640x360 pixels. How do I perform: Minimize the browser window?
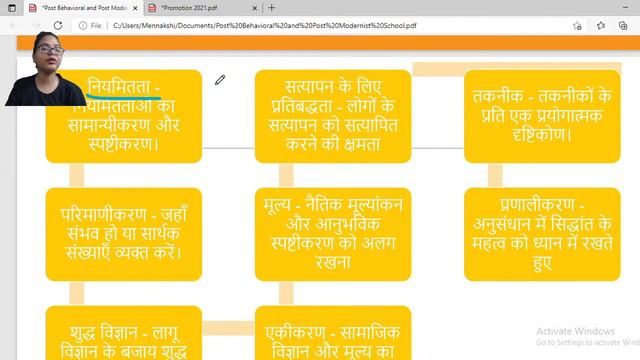pos(625,7)
